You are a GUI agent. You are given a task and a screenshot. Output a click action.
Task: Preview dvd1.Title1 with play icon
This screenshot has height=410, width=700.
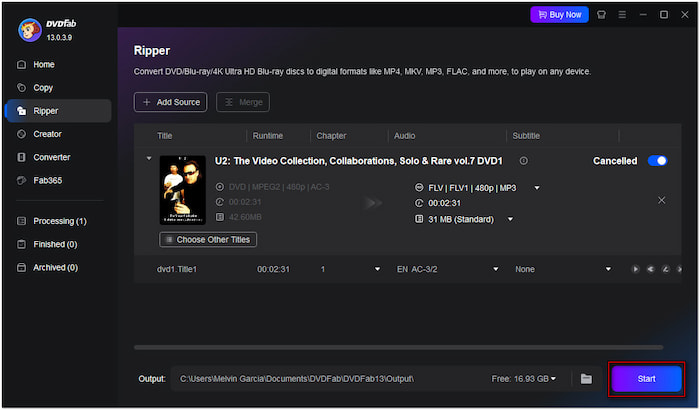click(x=635, y=269)
